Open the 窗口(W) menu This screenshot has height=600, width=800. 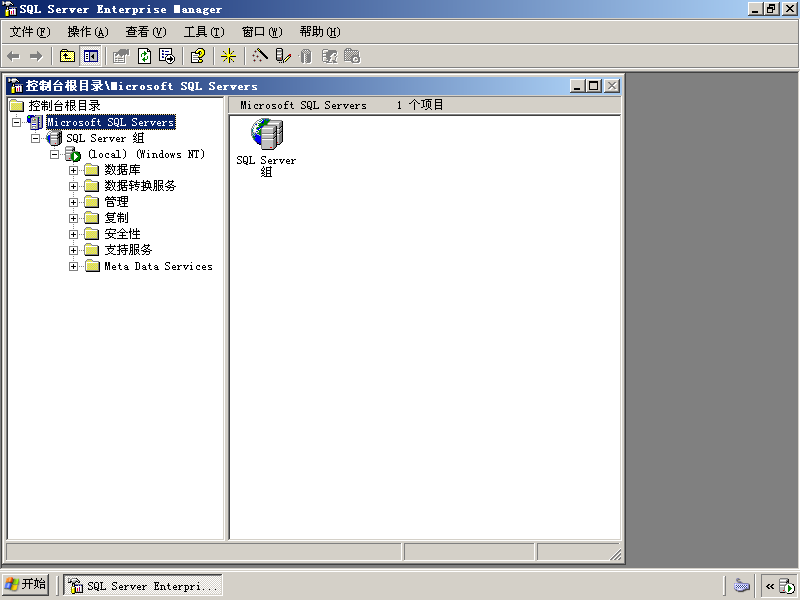(262, 32)
